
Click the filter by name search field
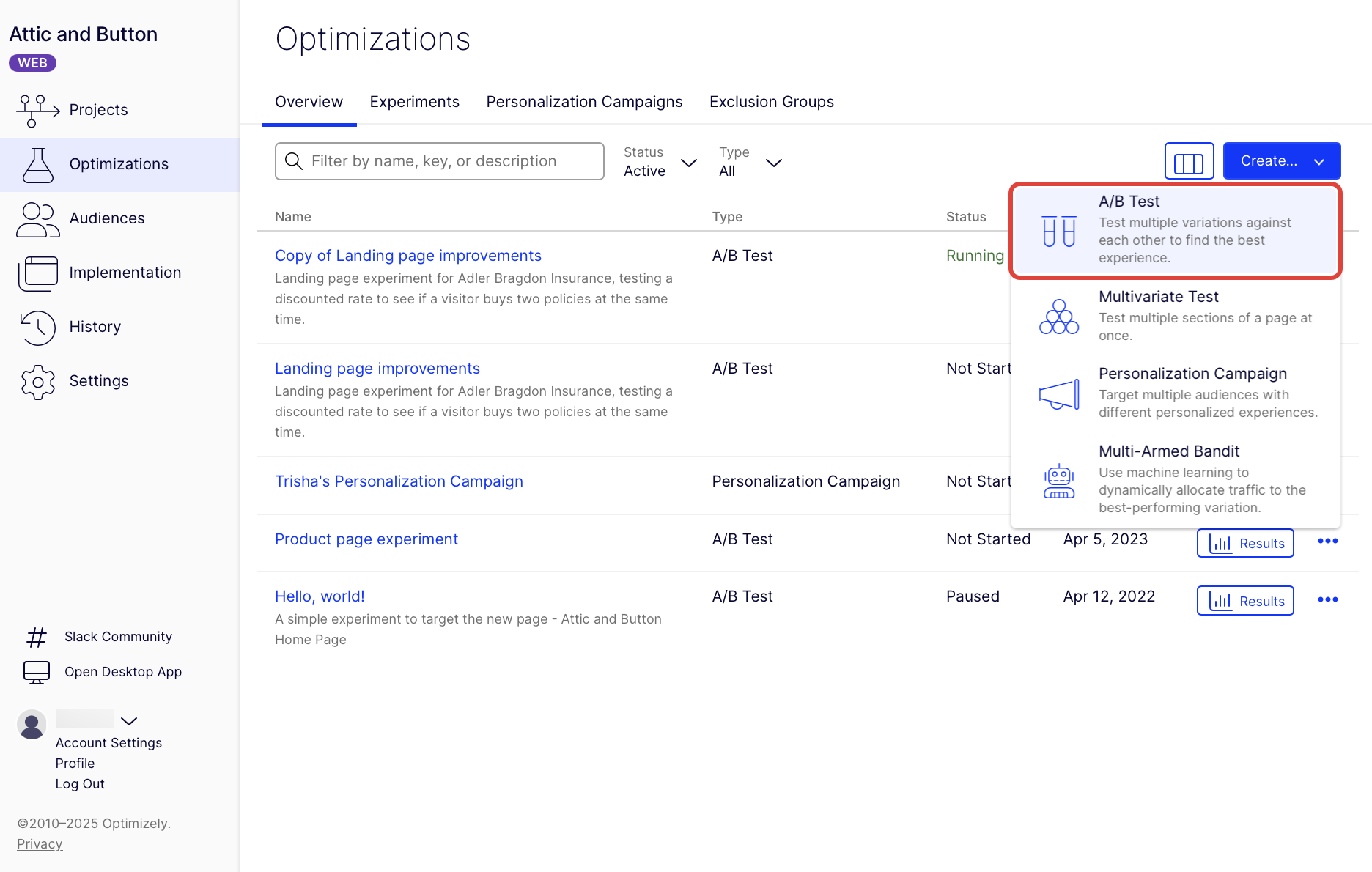[440, 161]
